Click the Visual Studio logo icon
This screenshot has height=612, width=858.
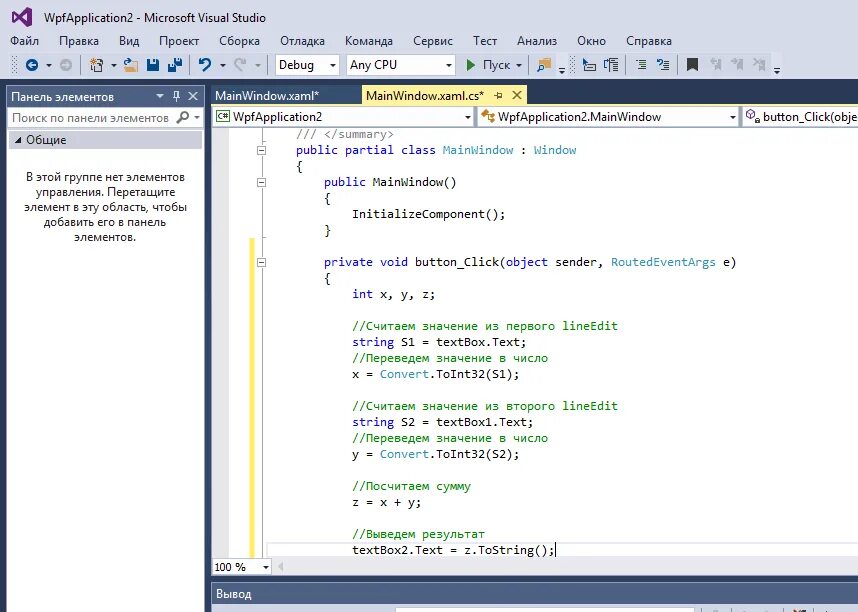(x=22, y=18)
